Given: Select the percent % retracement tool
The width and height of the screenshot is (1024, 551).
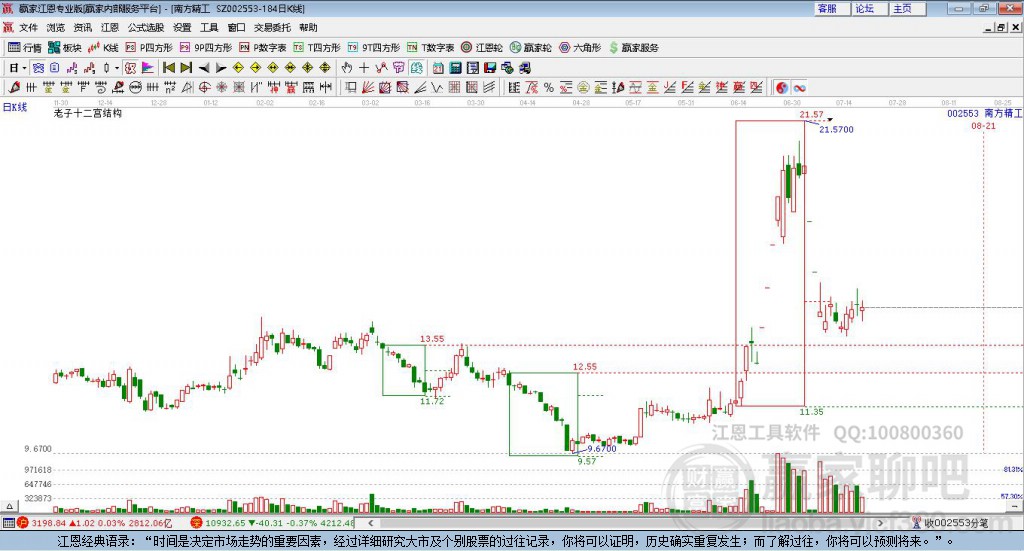Looking at the screenshot, I should click(x=549, y=87).
